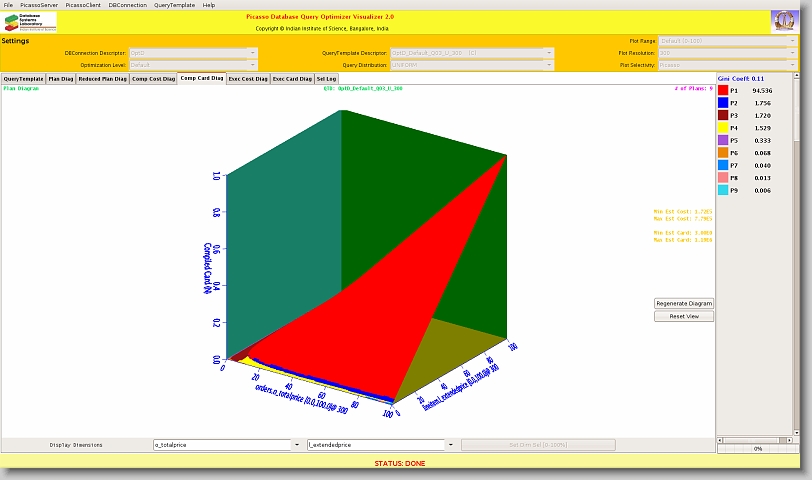Switch to the Reduced Plan Diag tab
Viewport: 812px width, 480px height.
pos(102,78)
